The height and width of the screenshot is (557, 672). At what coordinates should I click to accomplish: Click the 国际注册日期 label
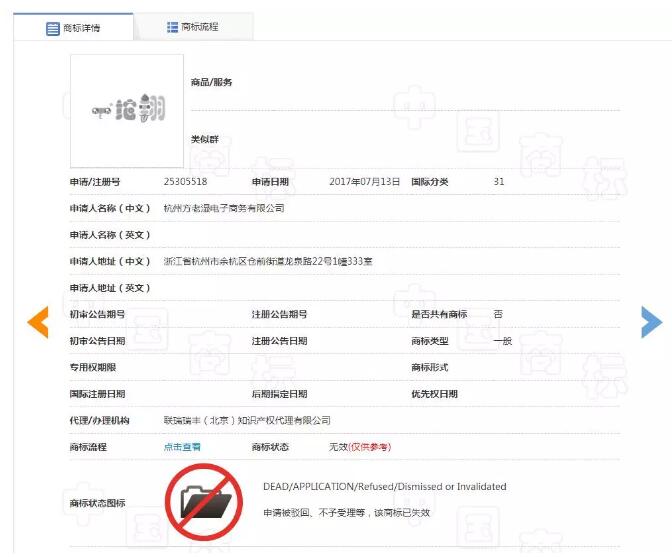(x=97, y=394)
